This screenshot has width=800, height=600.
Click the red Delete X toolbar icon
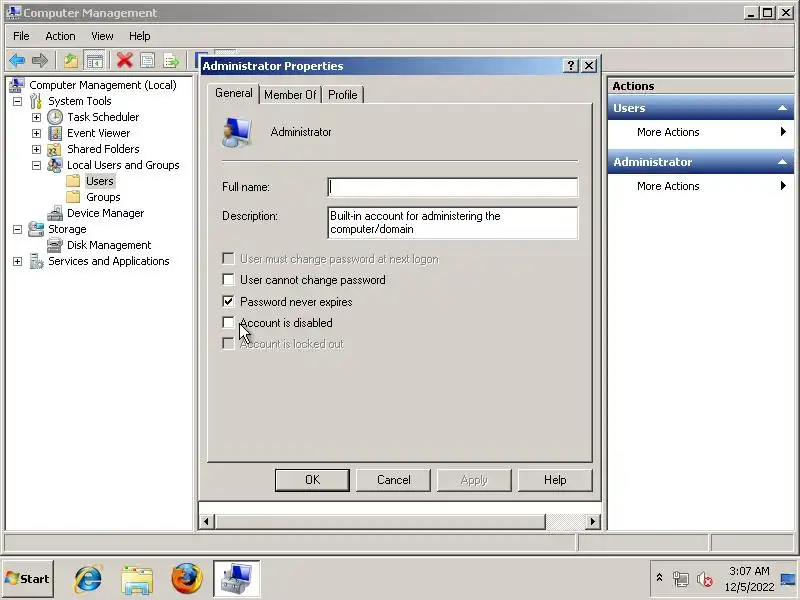point(124,60)
